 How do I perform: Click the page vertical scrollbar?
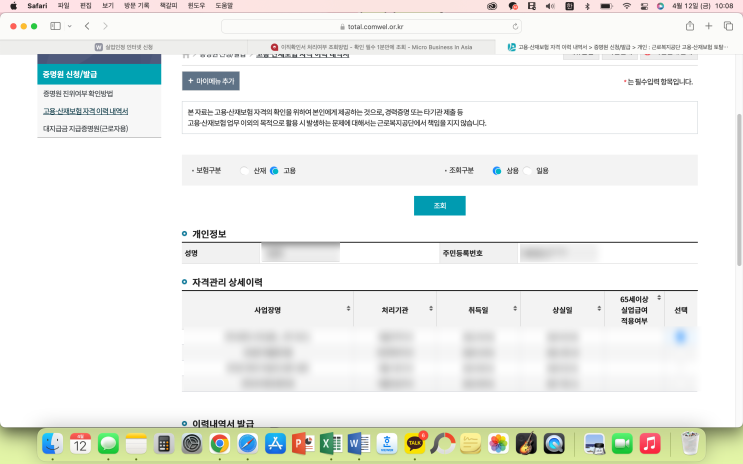(739, 190)
